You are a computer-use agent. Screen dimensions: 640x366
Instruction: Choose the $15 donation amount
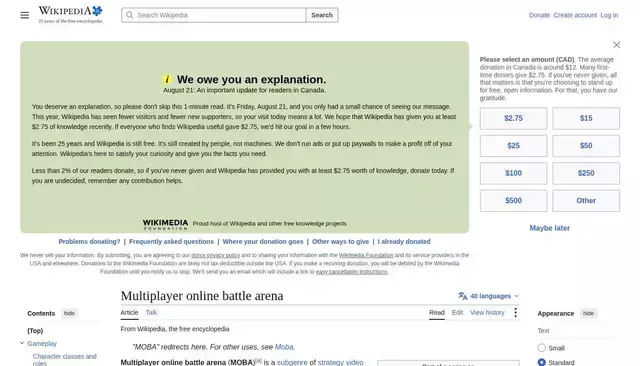586,118
